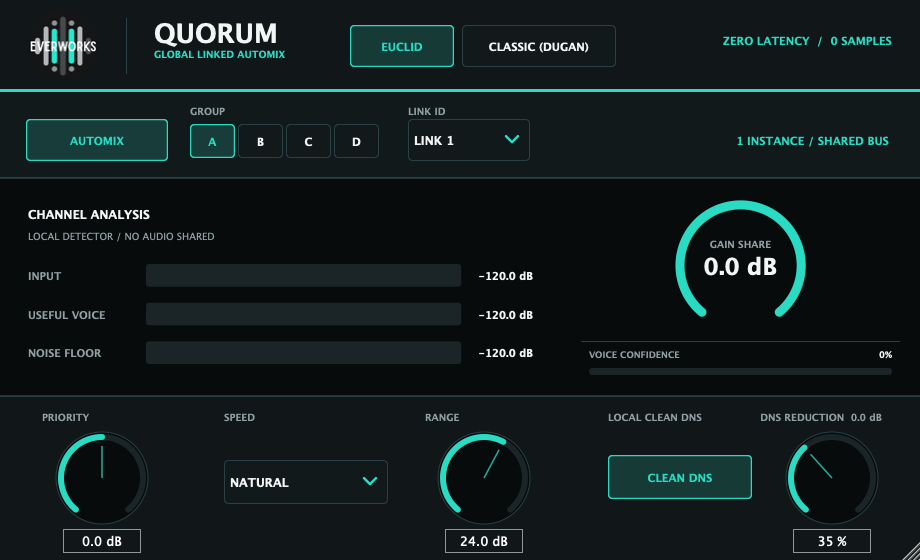Click the Everworks logo icon
Screen dimensions: 920x560
(x=63, y=46)
